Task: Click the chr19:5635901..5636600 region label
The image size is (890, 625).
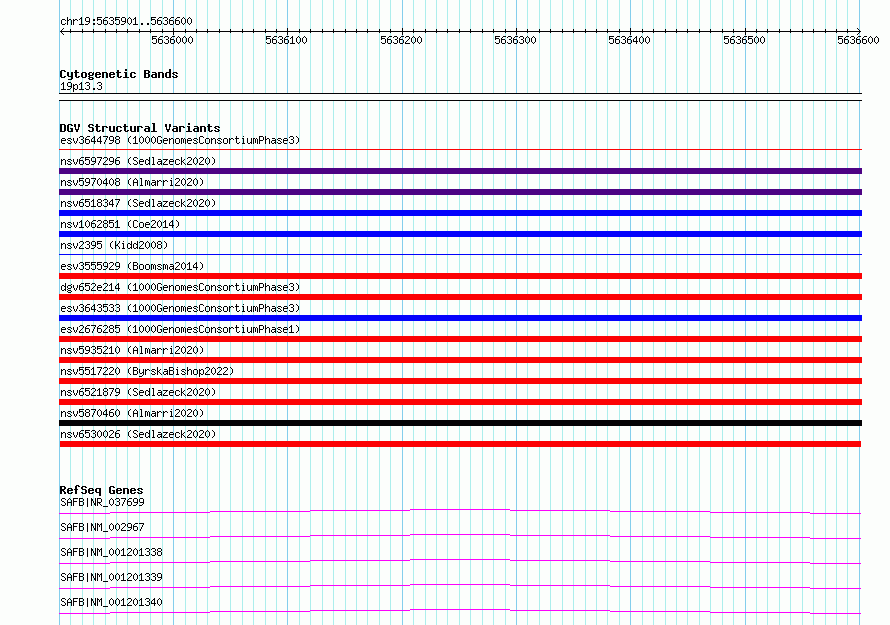Action: pos(126,21)
